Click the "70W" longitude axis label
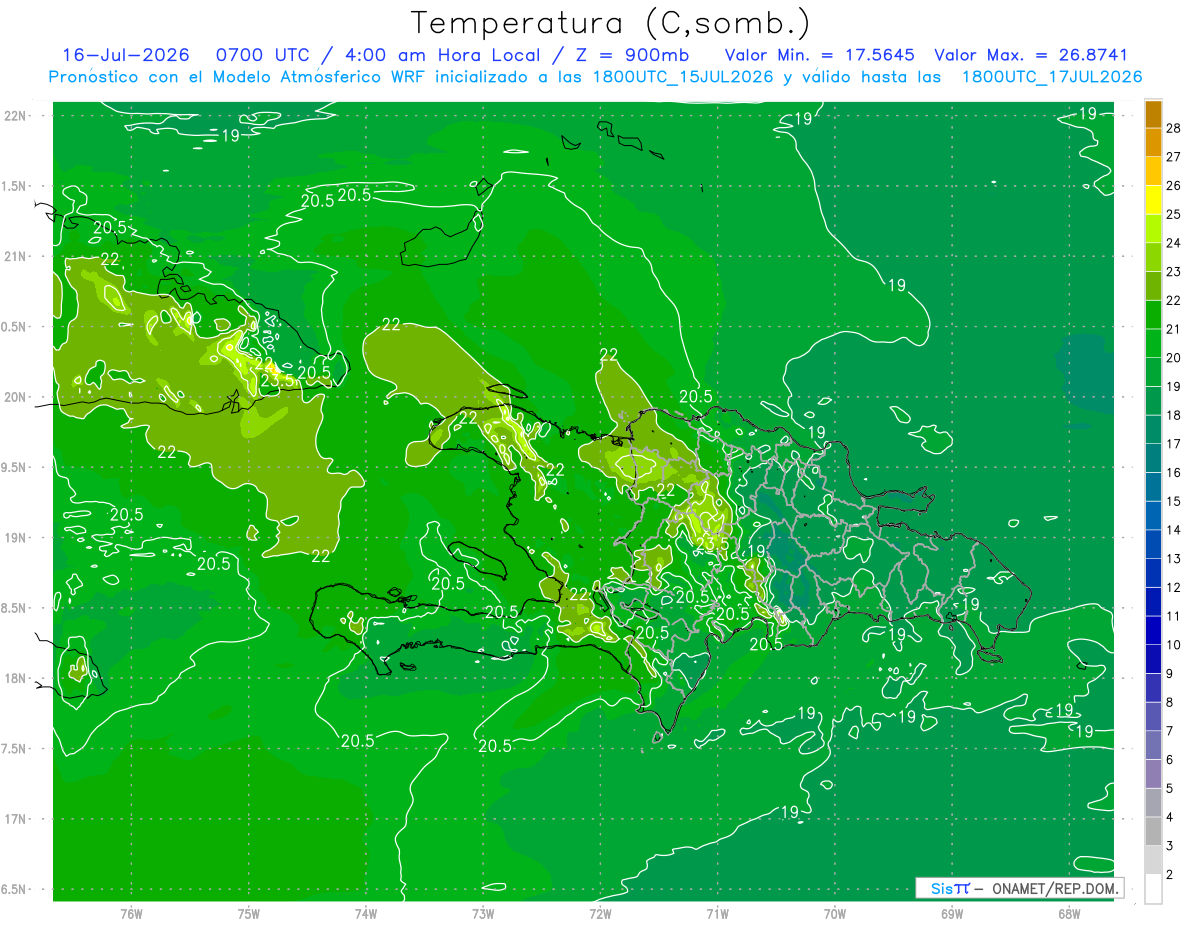Viewport: 1200px width, 927px height. coord(835,913)
